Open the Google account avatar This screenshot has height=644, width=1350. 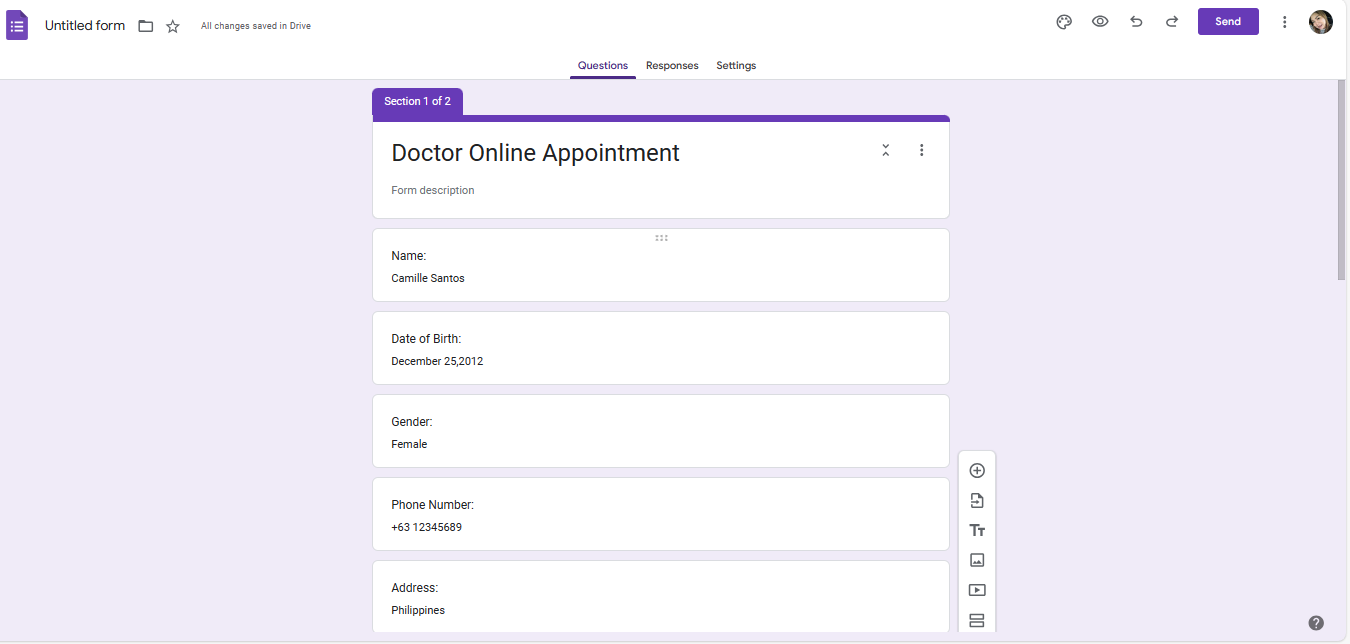pos(1321,22)
